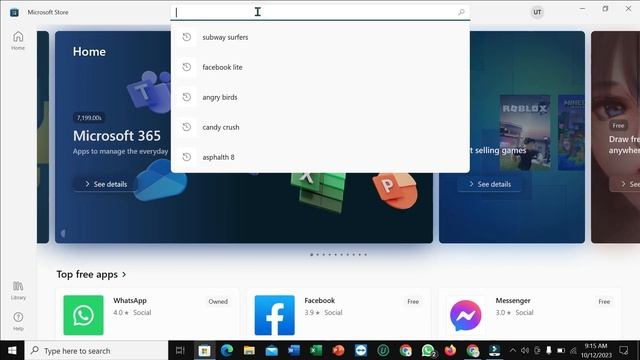The width and height of the screenshot is (640, 360).
Task: Click See details on Microsoft 365 banner
Action: click(106, 184)
